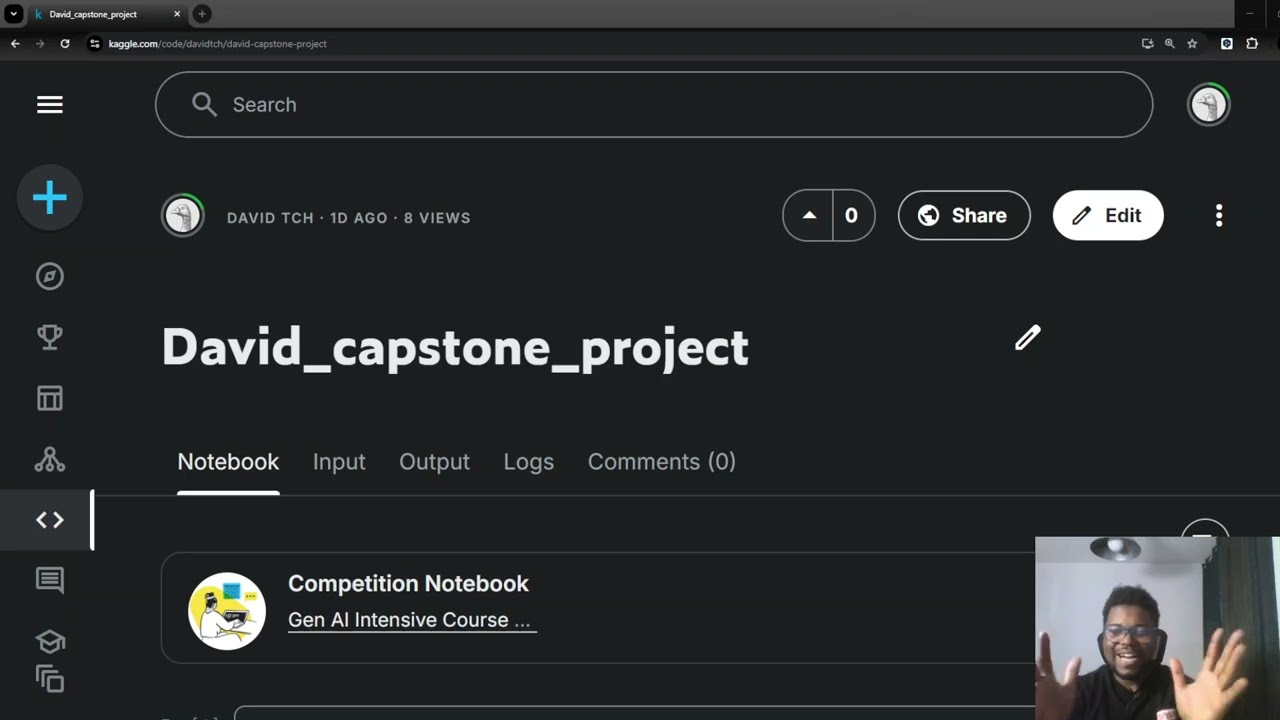1280x720 pixels.
Task: Open the three-dot more options menu
Action: click(x=1218, y=215)
